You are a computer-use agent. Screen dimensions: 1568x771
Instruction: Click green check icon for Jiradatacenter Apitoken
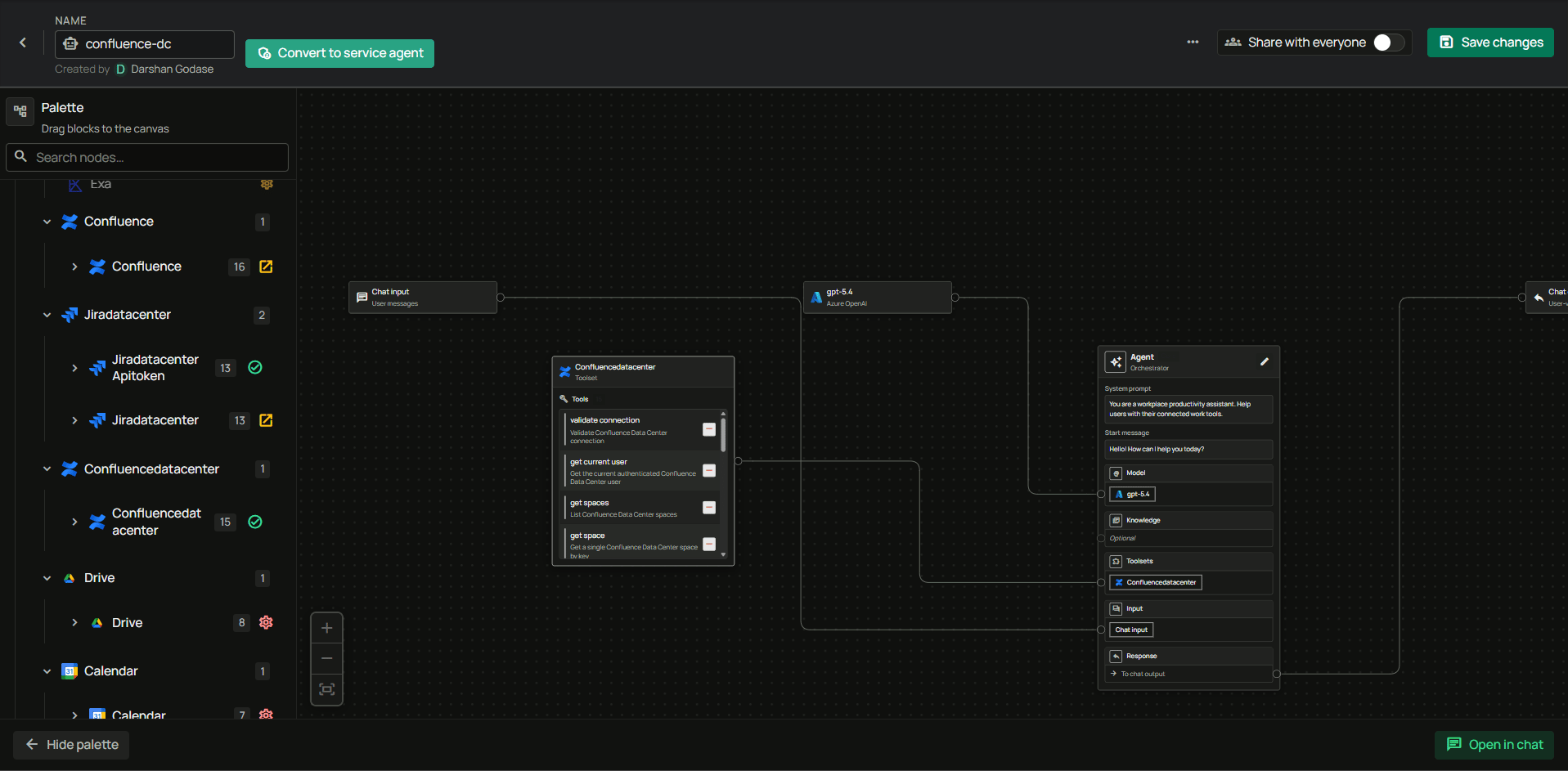255,367
